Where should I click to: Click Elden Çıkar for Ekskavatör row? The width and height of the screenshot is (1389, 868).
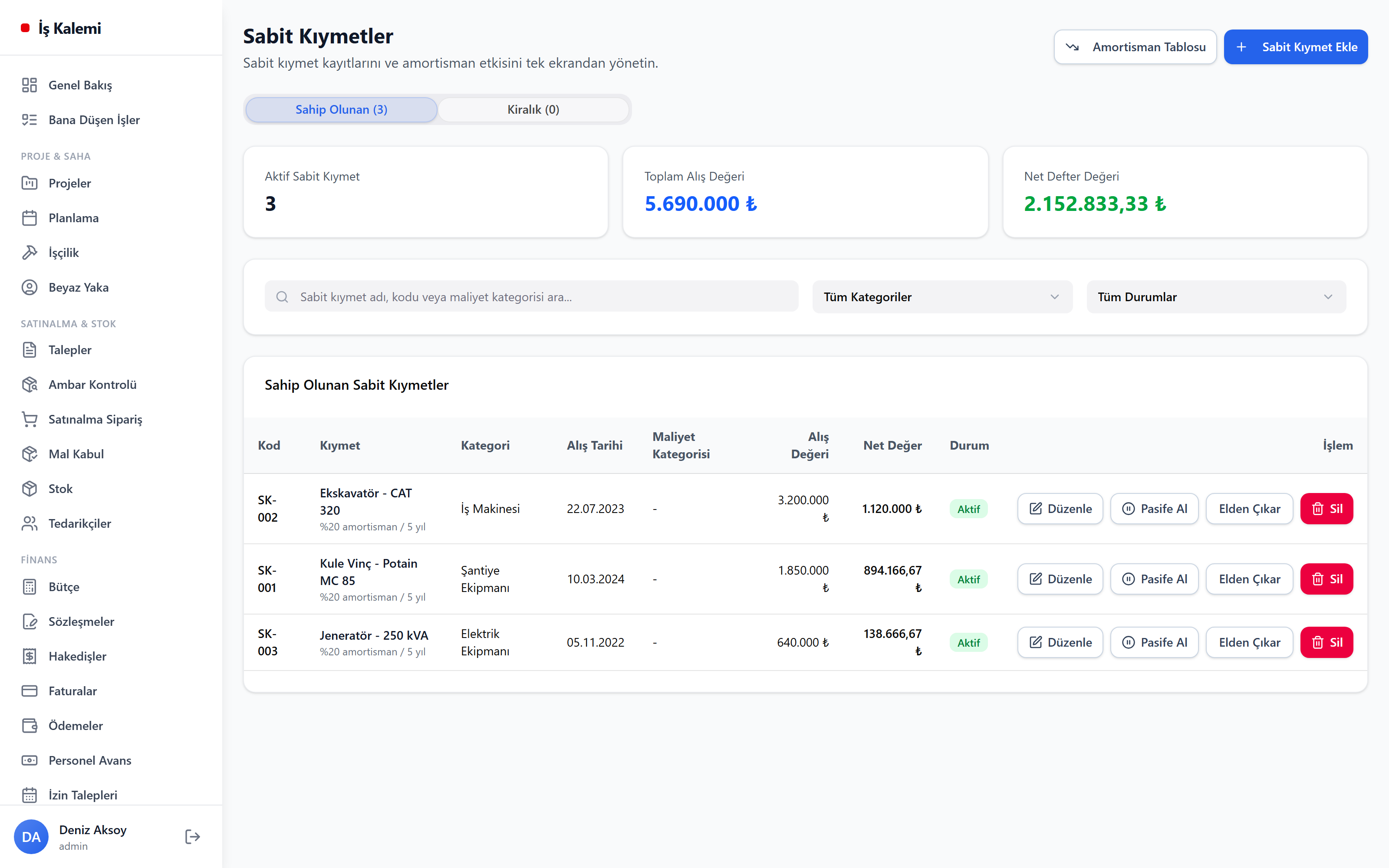[x=1250, y=509]
